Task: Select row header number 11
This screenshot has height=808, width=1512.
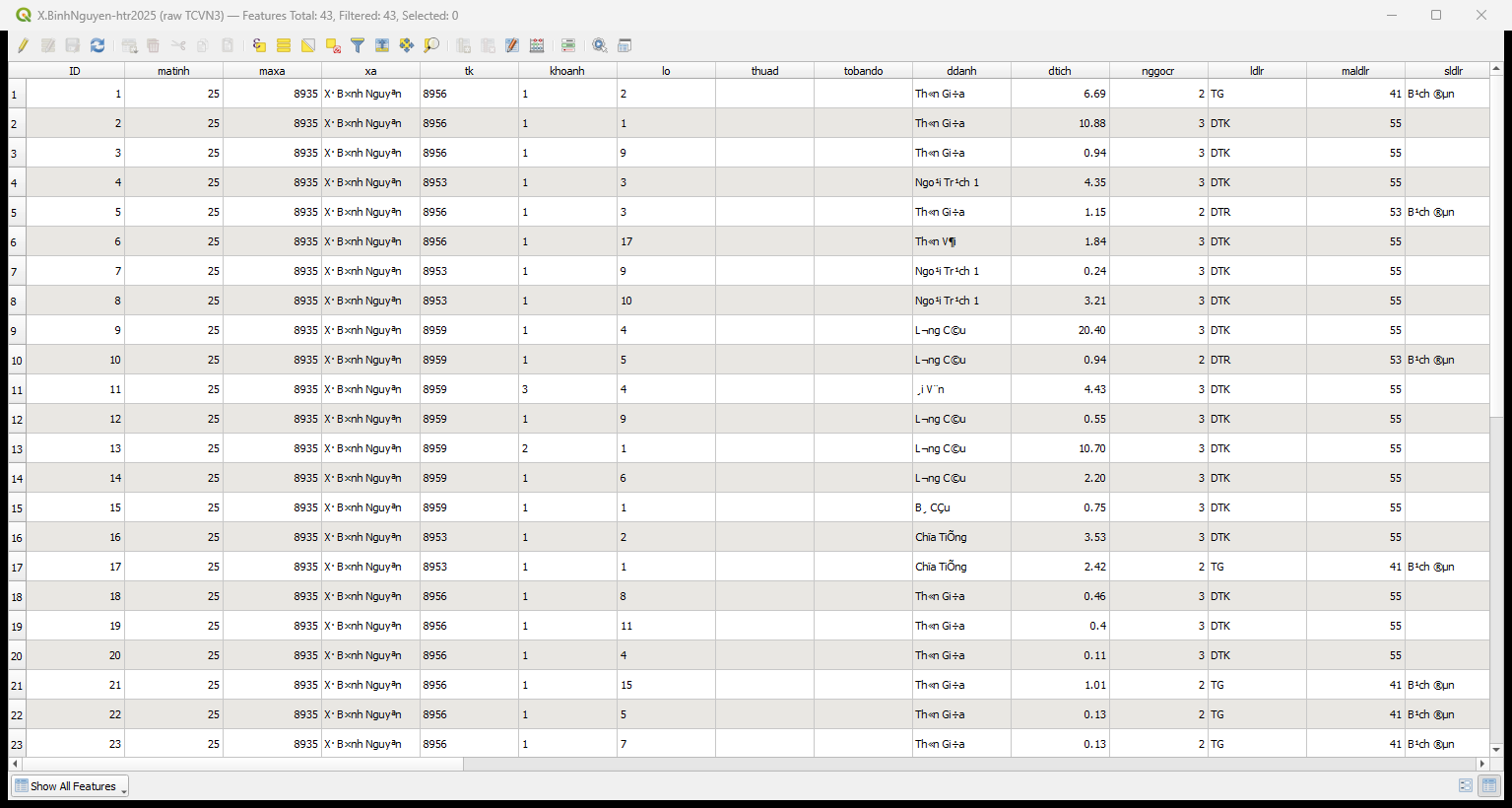Action: (x=17, y=389)
